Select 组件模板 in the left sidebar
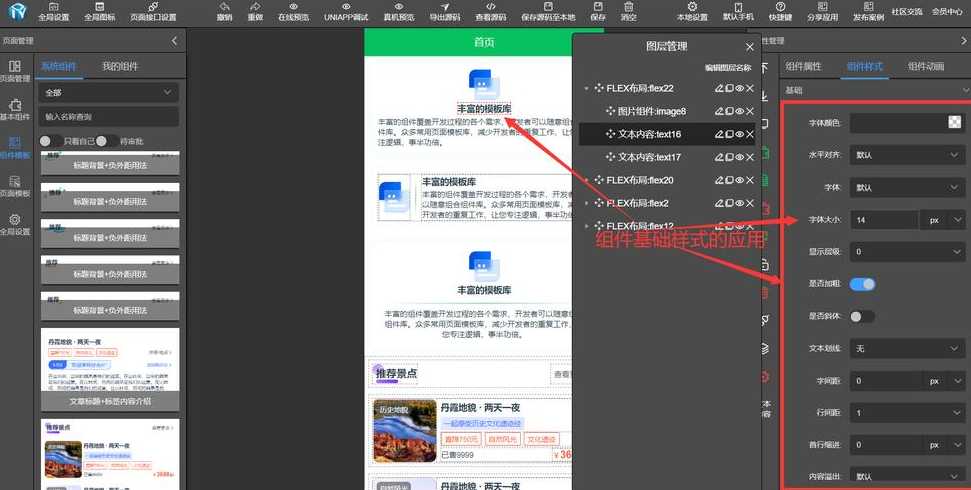Screen dimensions: 971x490 pos(15,147)
